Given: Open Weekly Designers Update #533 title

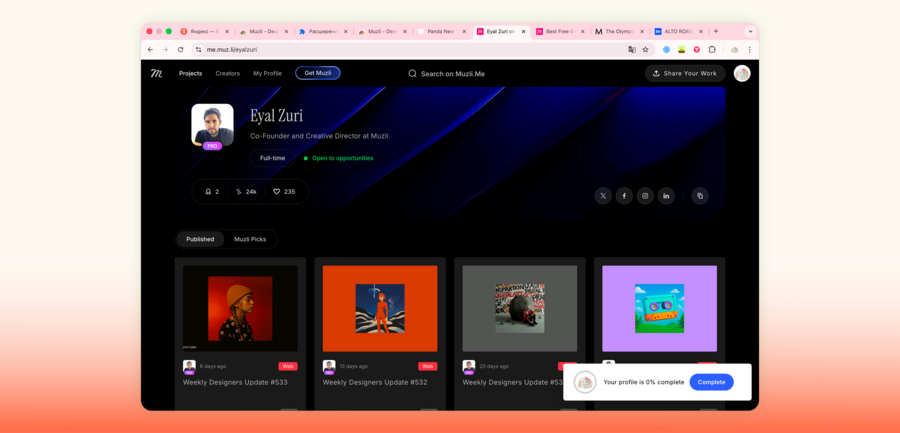Looking at the screenshot, I should point(235,382).
